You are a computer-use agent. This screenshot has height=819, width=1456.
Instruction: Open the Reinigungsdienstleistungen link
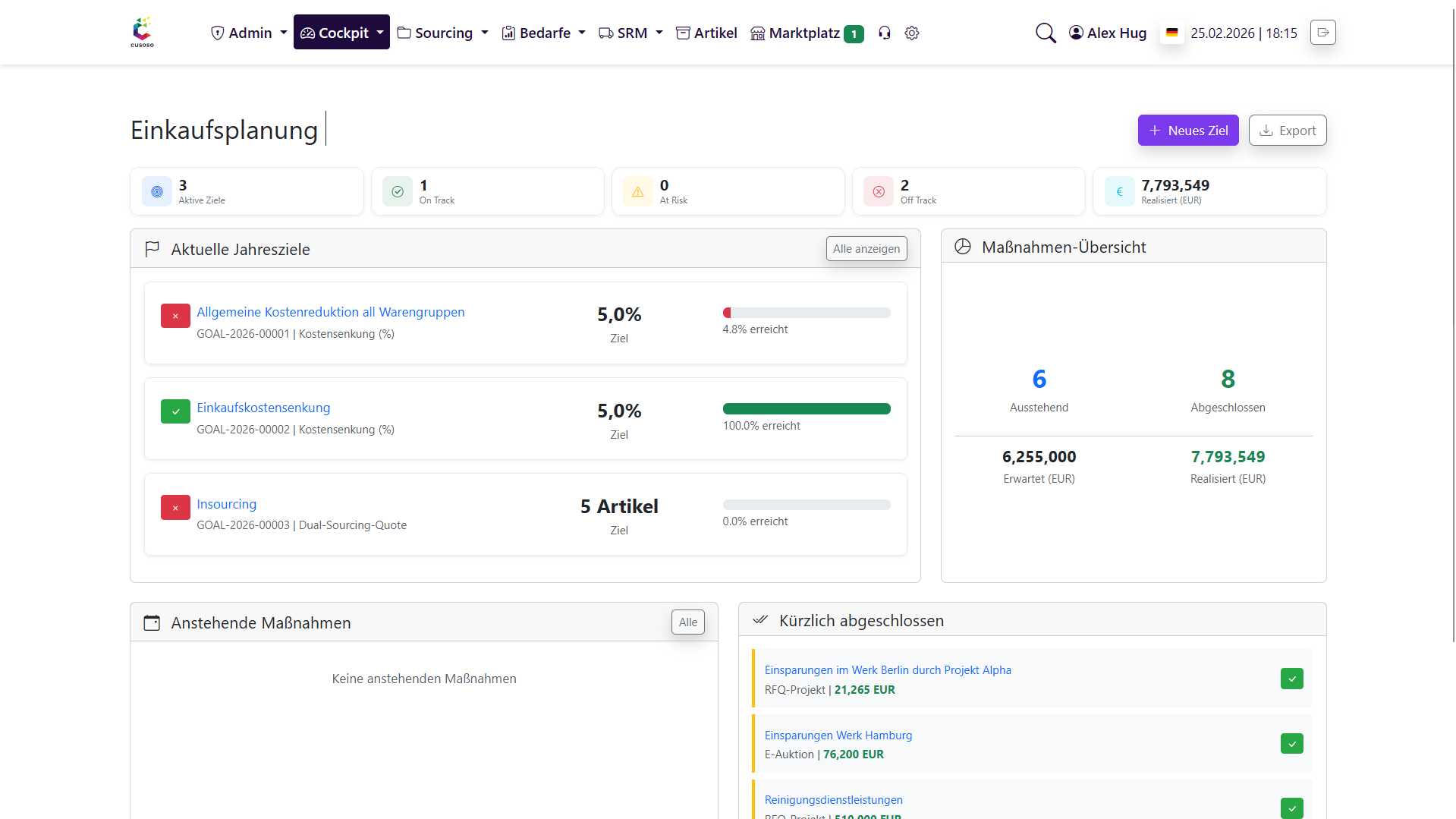834,800
